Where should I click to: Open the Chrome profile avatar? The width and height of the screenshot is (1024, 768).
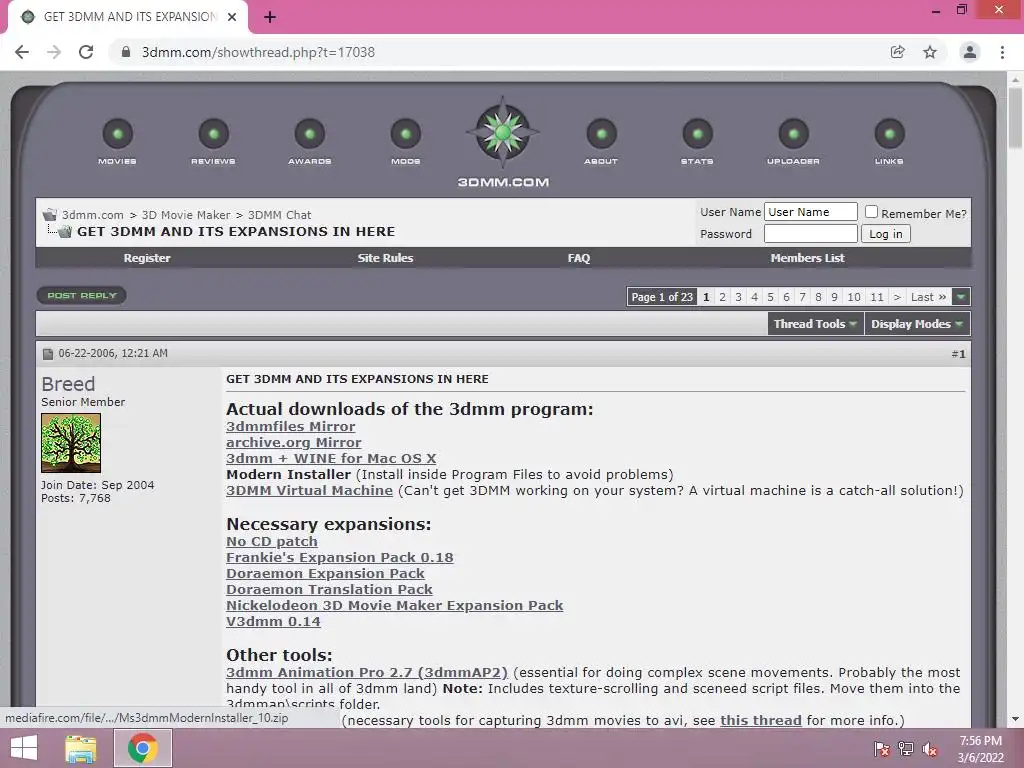970,52
